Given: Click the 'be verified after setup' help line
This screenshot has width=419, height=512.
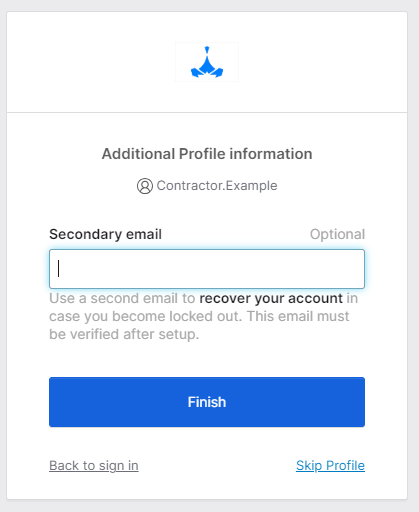Looking at the screenshot, I should coord(124,334).
